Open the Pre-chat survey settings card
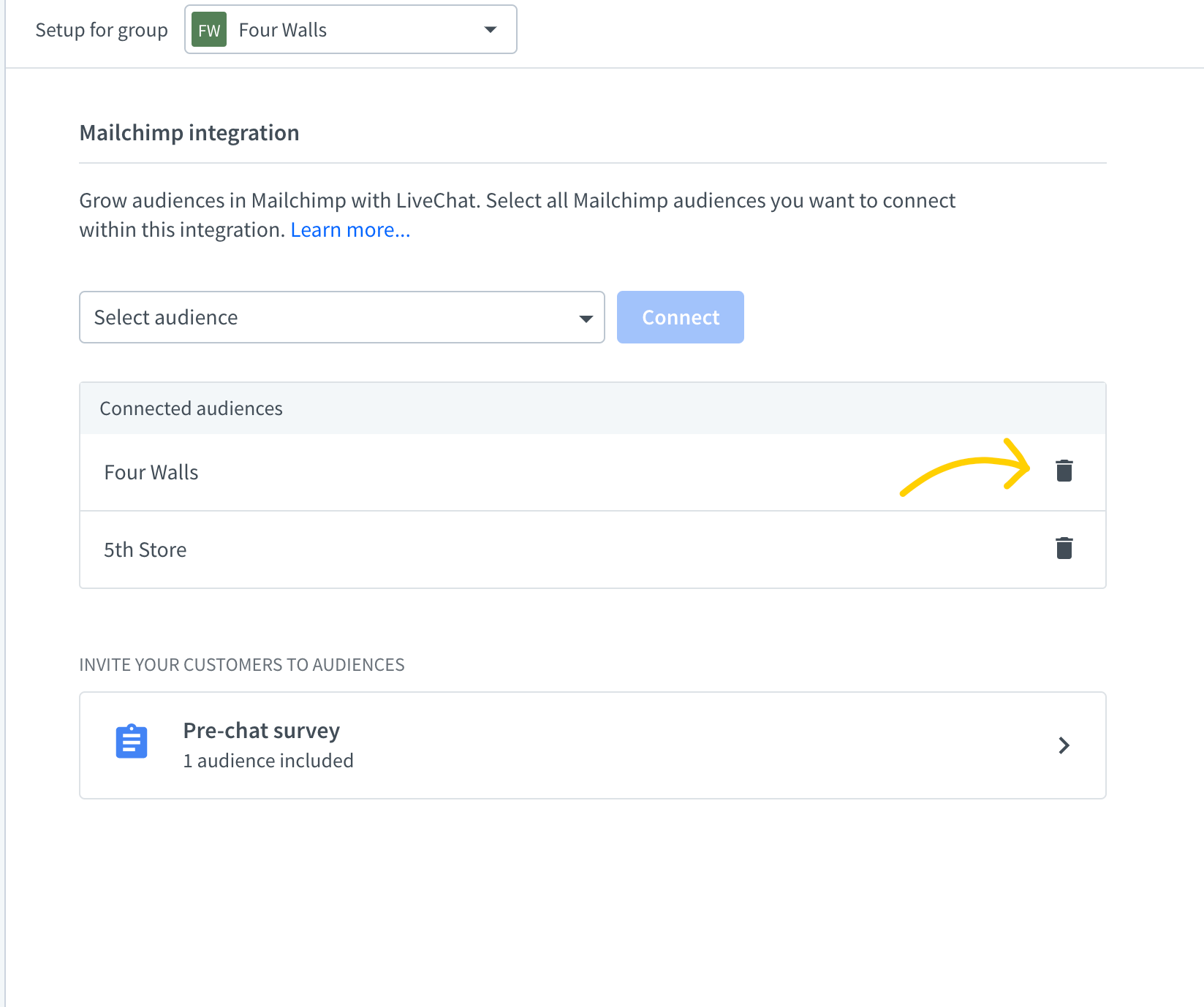 [593, 745]
